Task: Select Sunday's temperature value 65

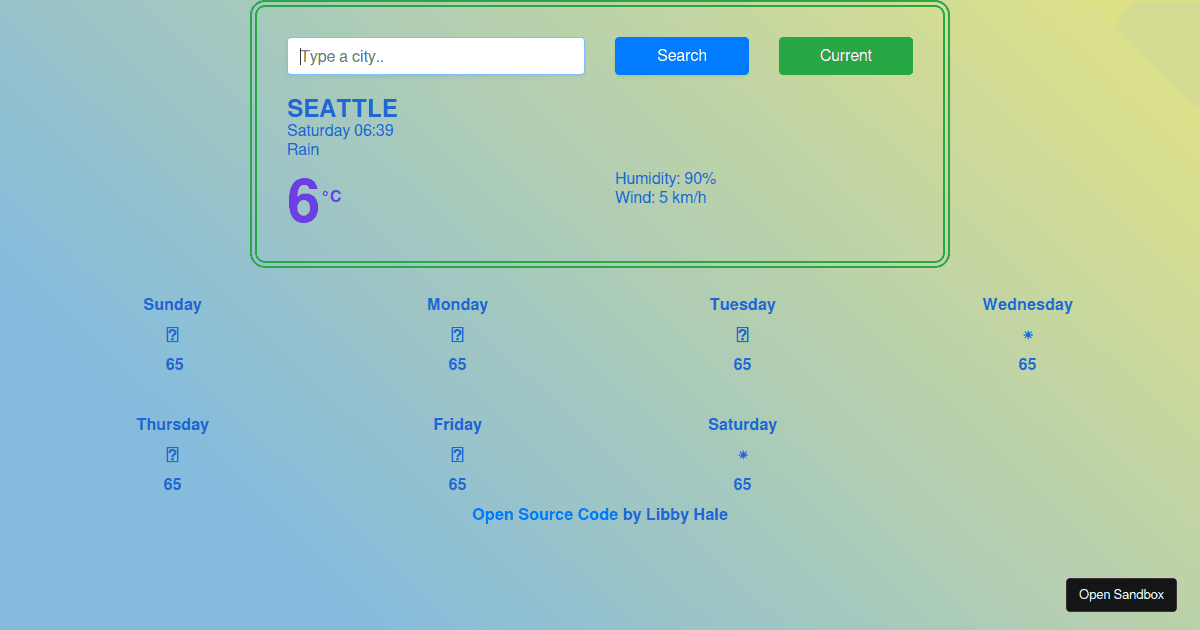Action: point(173,364)
